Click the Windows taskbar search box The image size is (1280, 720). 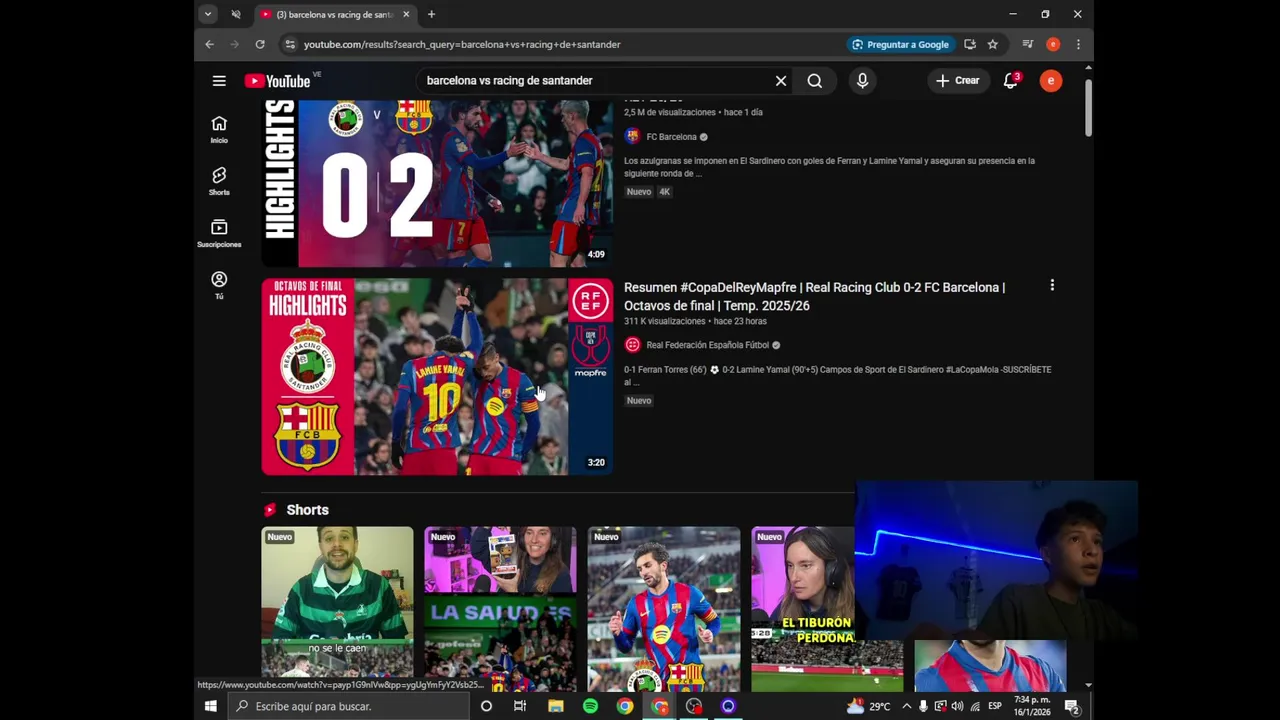click(x=348, y=706)
